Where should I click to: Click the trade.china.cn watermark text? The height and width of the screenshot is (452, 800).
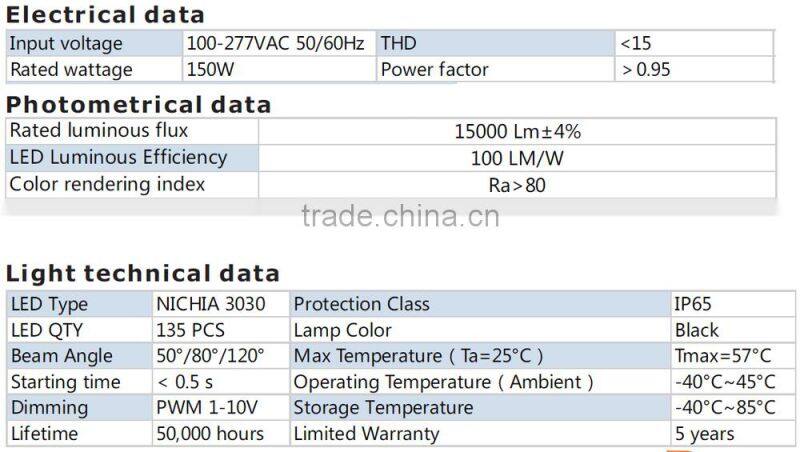[399, 216]
